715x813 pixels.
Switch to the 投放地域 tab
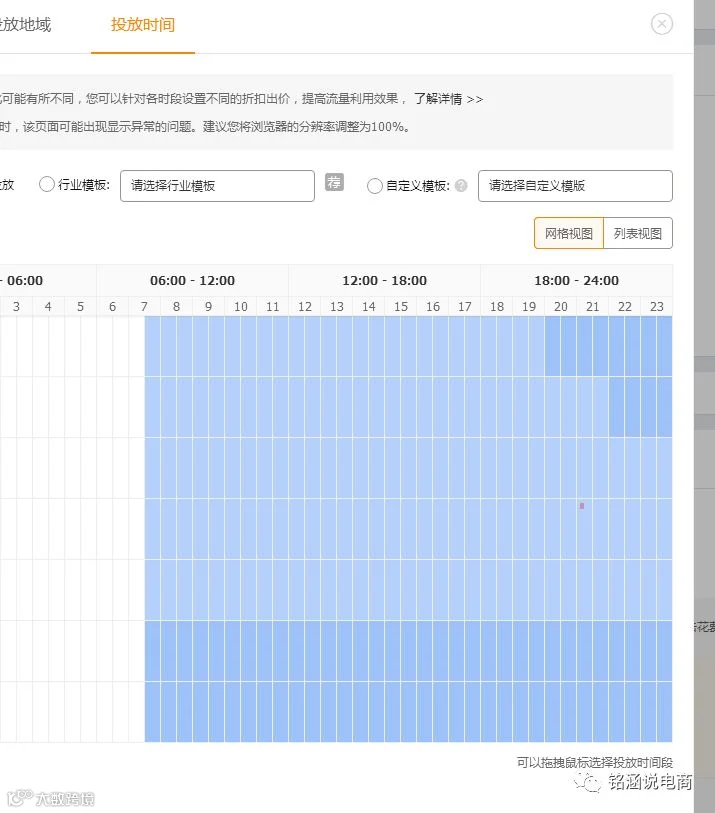point(25,25)
